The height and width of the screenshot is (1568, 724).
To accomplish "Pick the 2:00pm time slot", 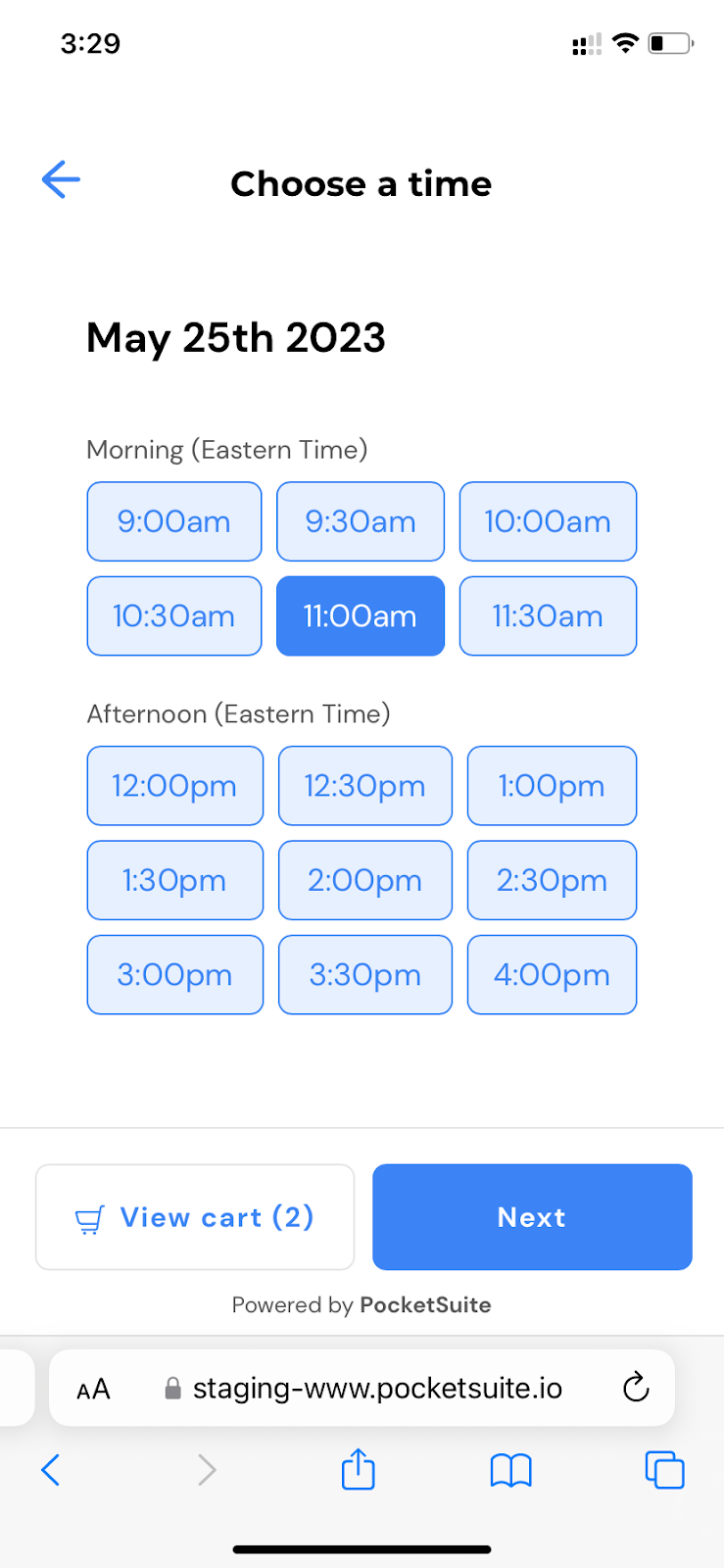I will coord(365,880).
